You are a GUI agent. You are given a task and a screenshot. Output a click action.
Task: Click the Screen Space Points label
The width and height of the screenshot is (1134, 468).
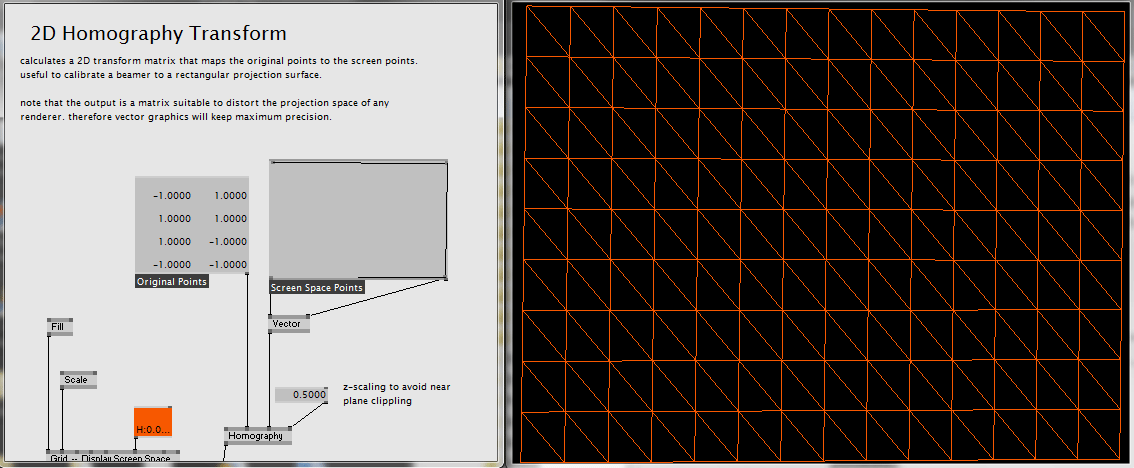coord(317,287)
